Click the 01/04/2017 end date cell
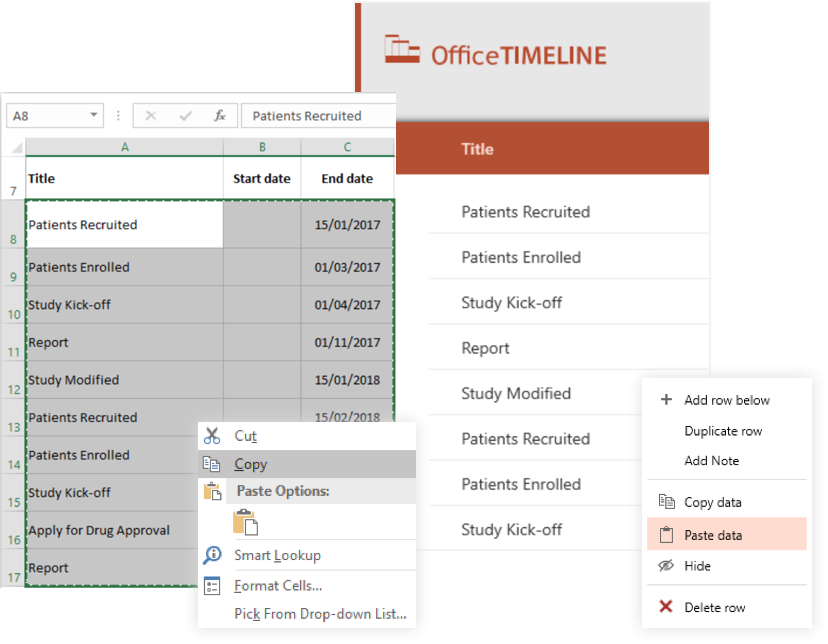828x644 pixels. tap(347, 305)
